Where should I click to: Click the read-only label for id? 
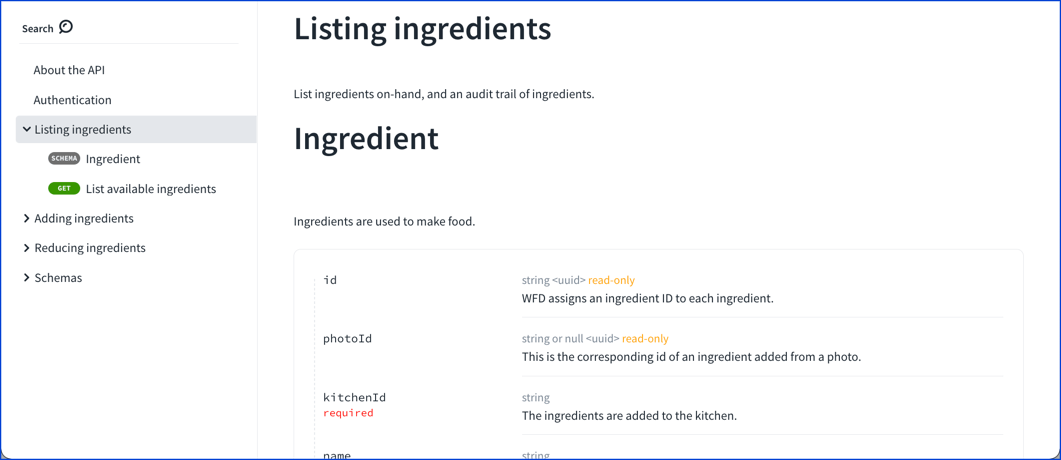coord(611,280)
